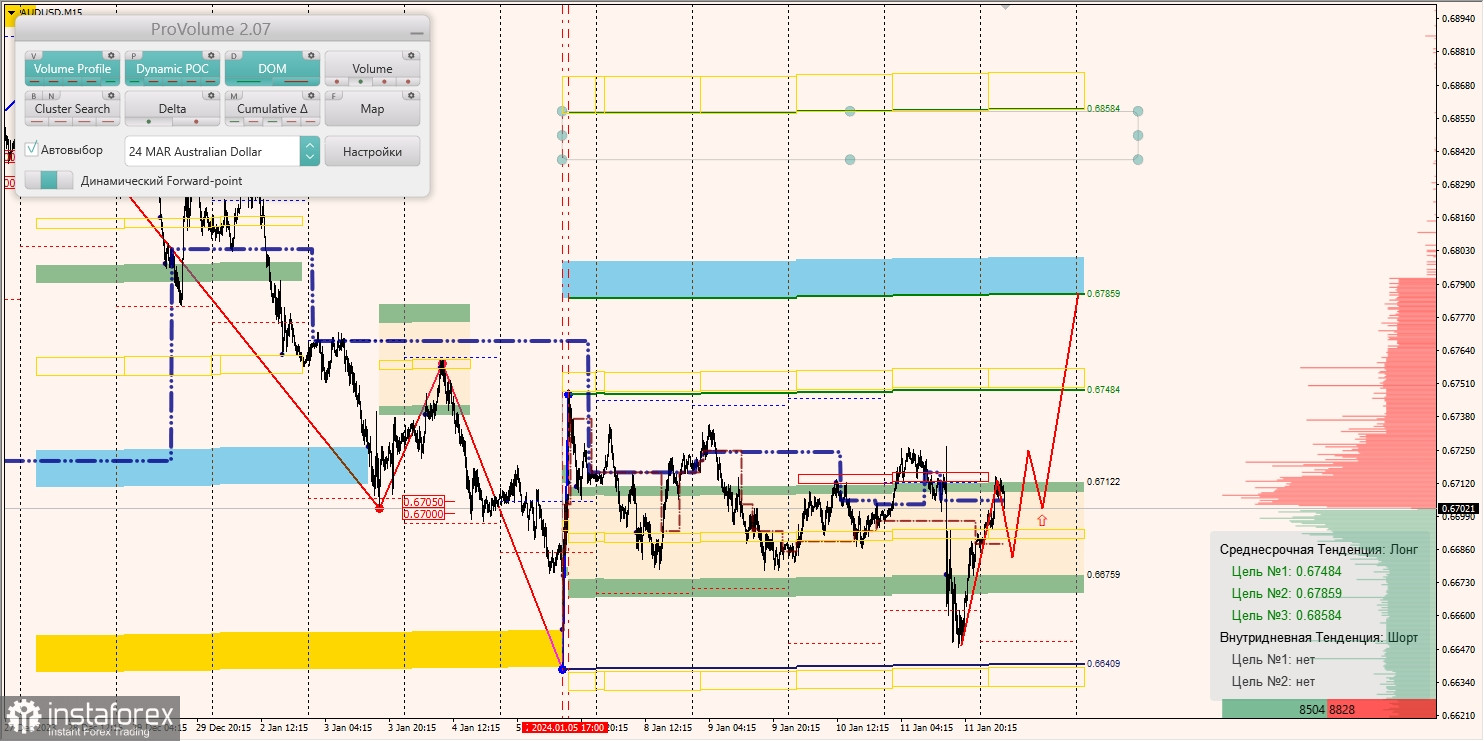Image resolution: width=1484 pixels, height=741 pixels.
Task: Click the 0.67859 level label
Action: pyautogui.click(x=1103, y=294)
